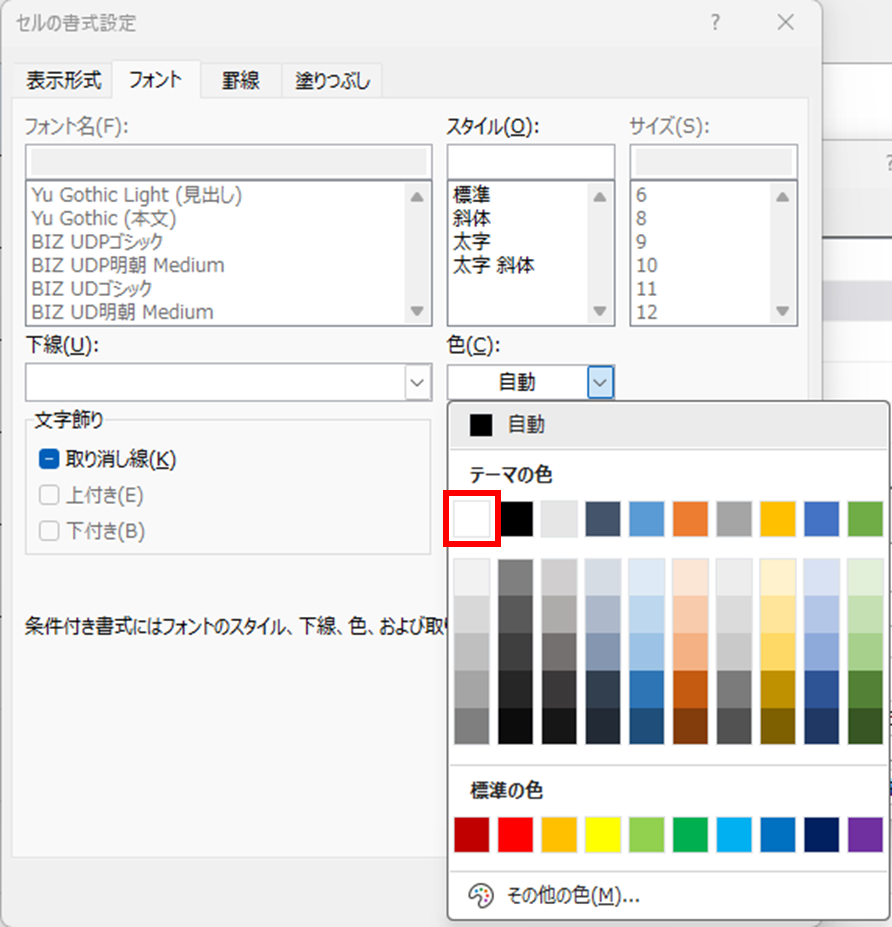Viewport: 892px width, 927px height.
Task: Open the 罫線 tab
Action: 241,80
